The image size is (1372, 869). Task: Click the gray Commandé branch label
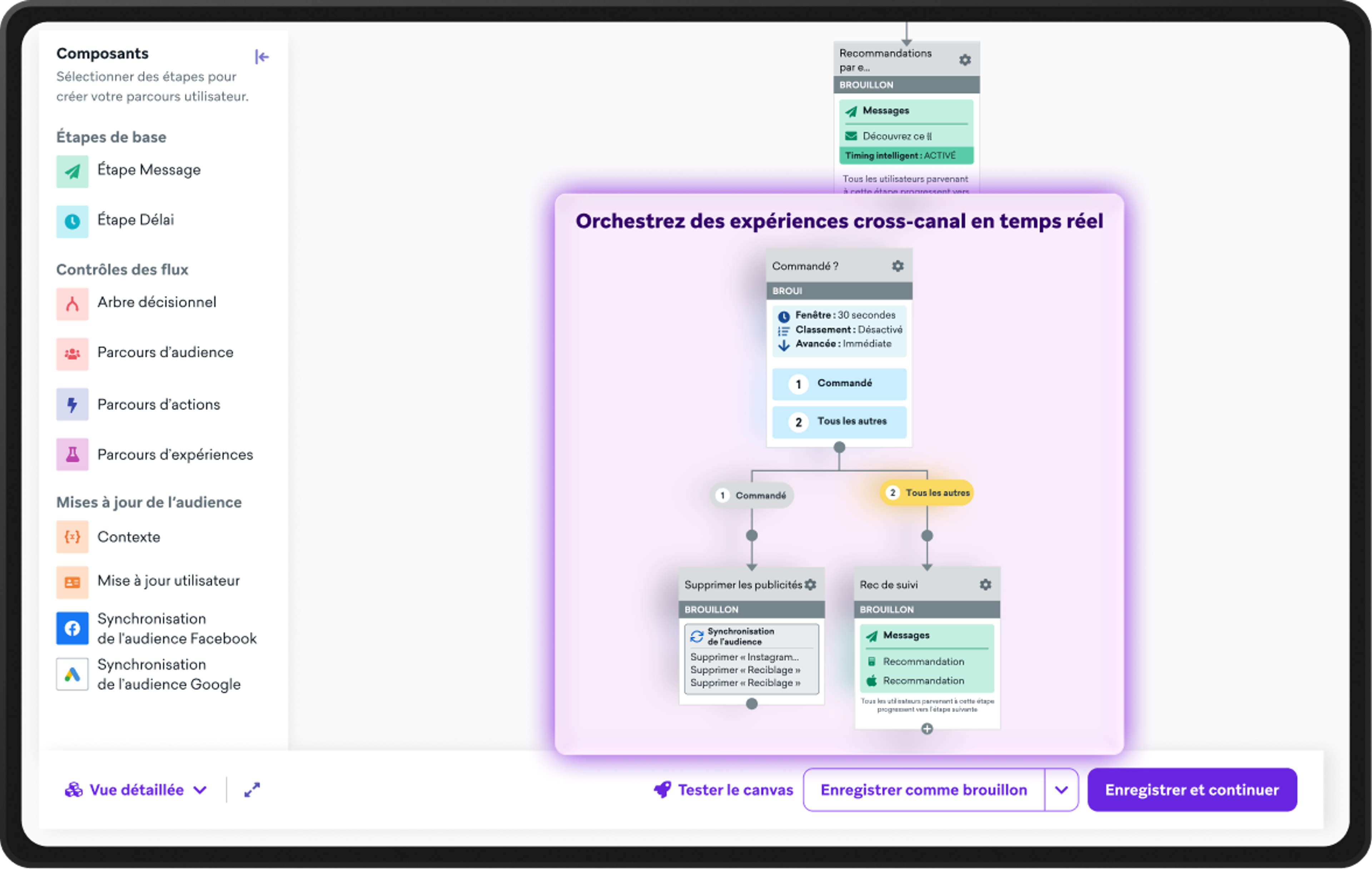click(752, 495)
